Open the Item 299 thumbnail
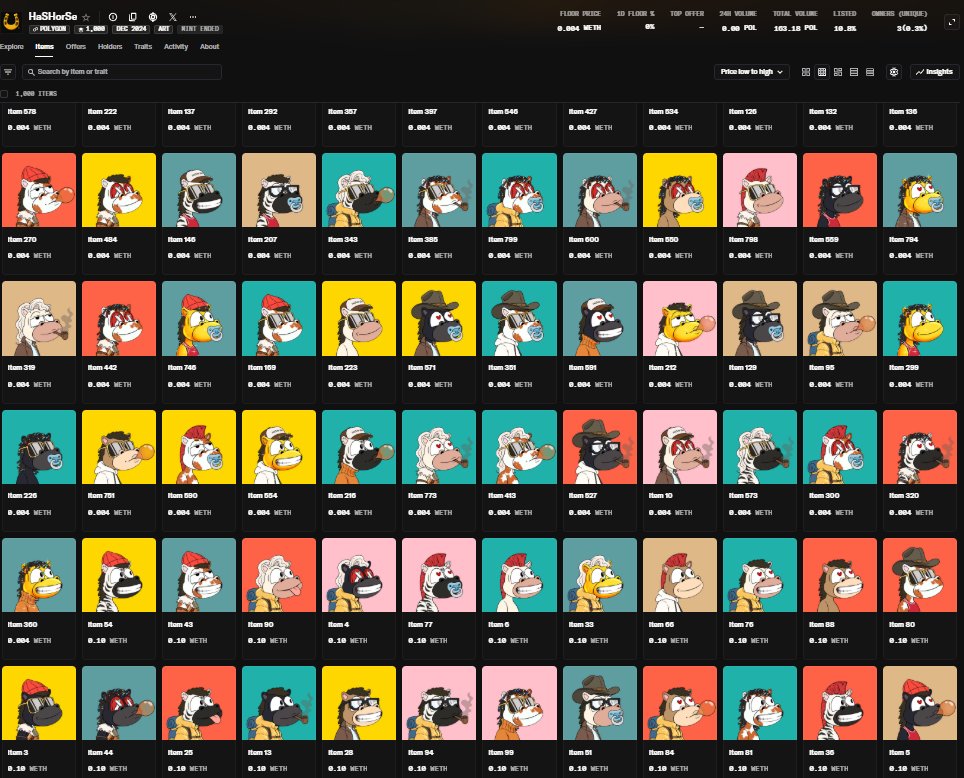 pos(920,319)
